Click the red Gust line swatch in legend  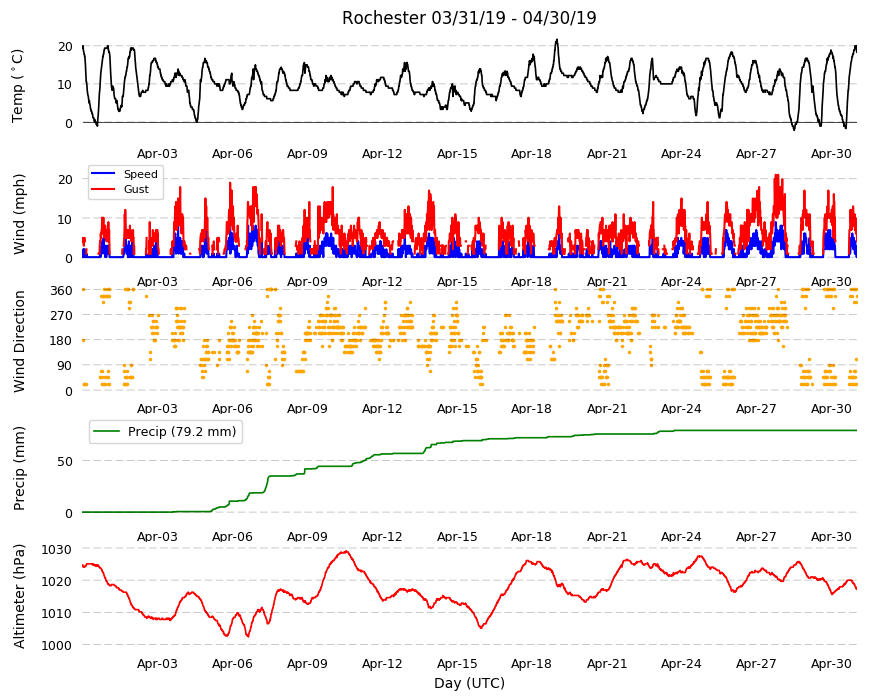[103, 189]
